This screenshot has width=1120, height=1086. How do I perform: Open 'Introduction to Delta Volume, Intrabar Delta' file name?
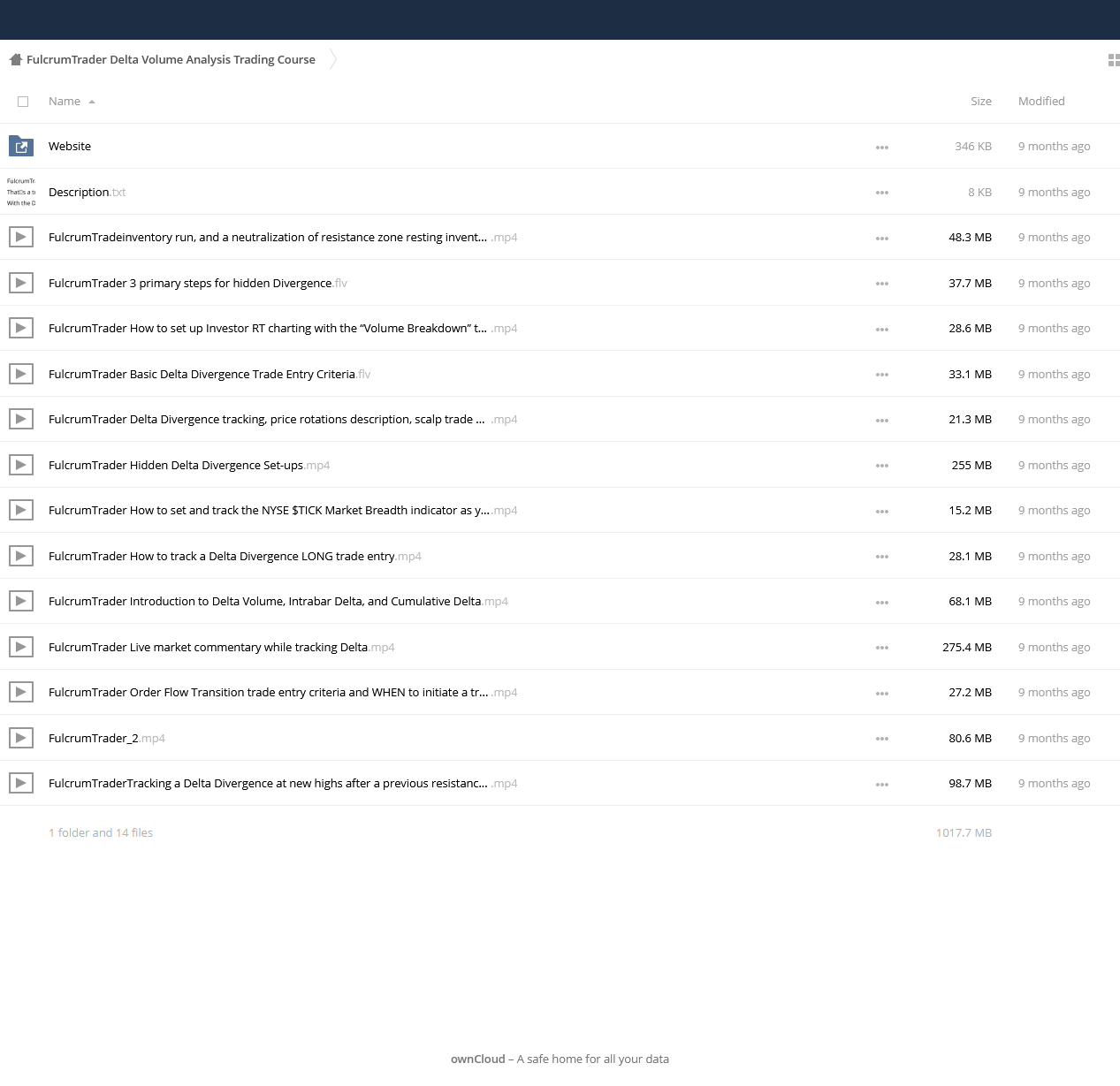click(278, 602)
